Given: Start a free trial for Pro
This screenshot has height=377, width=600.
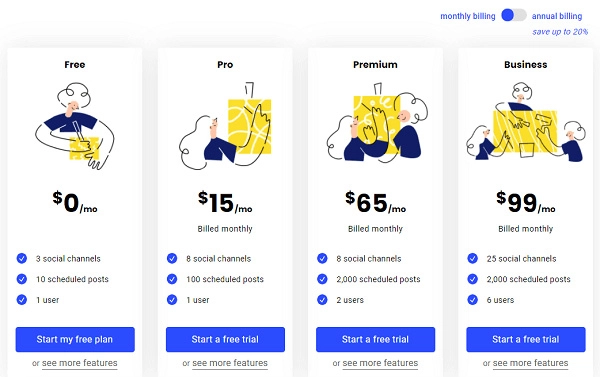Looking at the screenshot, I should [225, 339].
